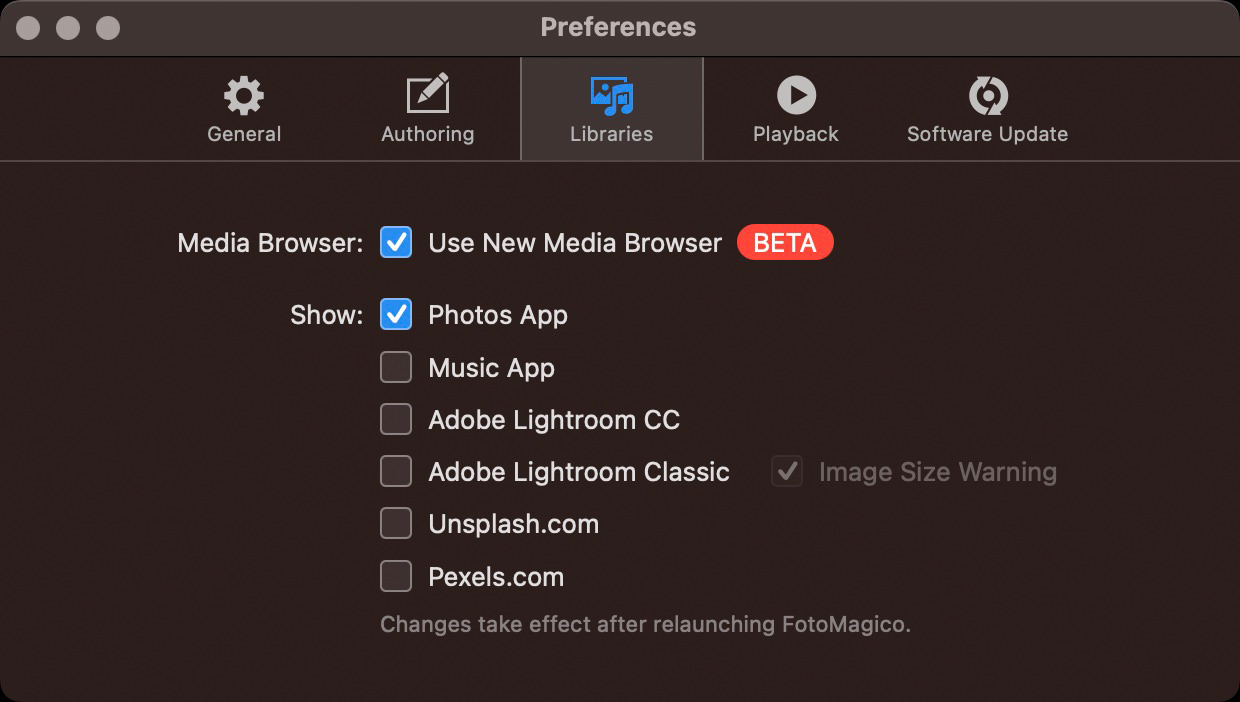
Task: Check the Adobe Lightroom Classic box
Action: [x=396, y=472]
